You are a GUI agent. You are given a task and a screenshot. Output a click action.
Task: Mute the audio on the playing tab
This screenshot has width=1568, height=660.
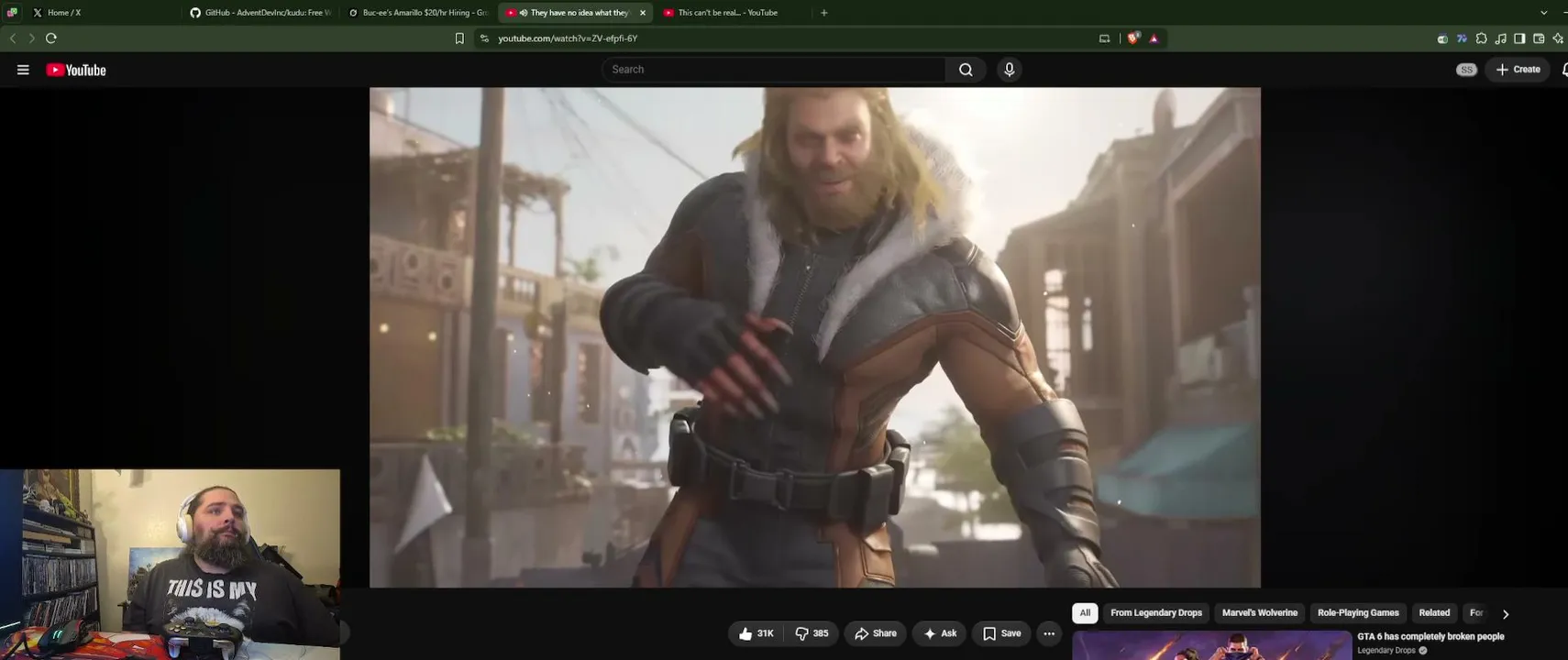point(523,13)
